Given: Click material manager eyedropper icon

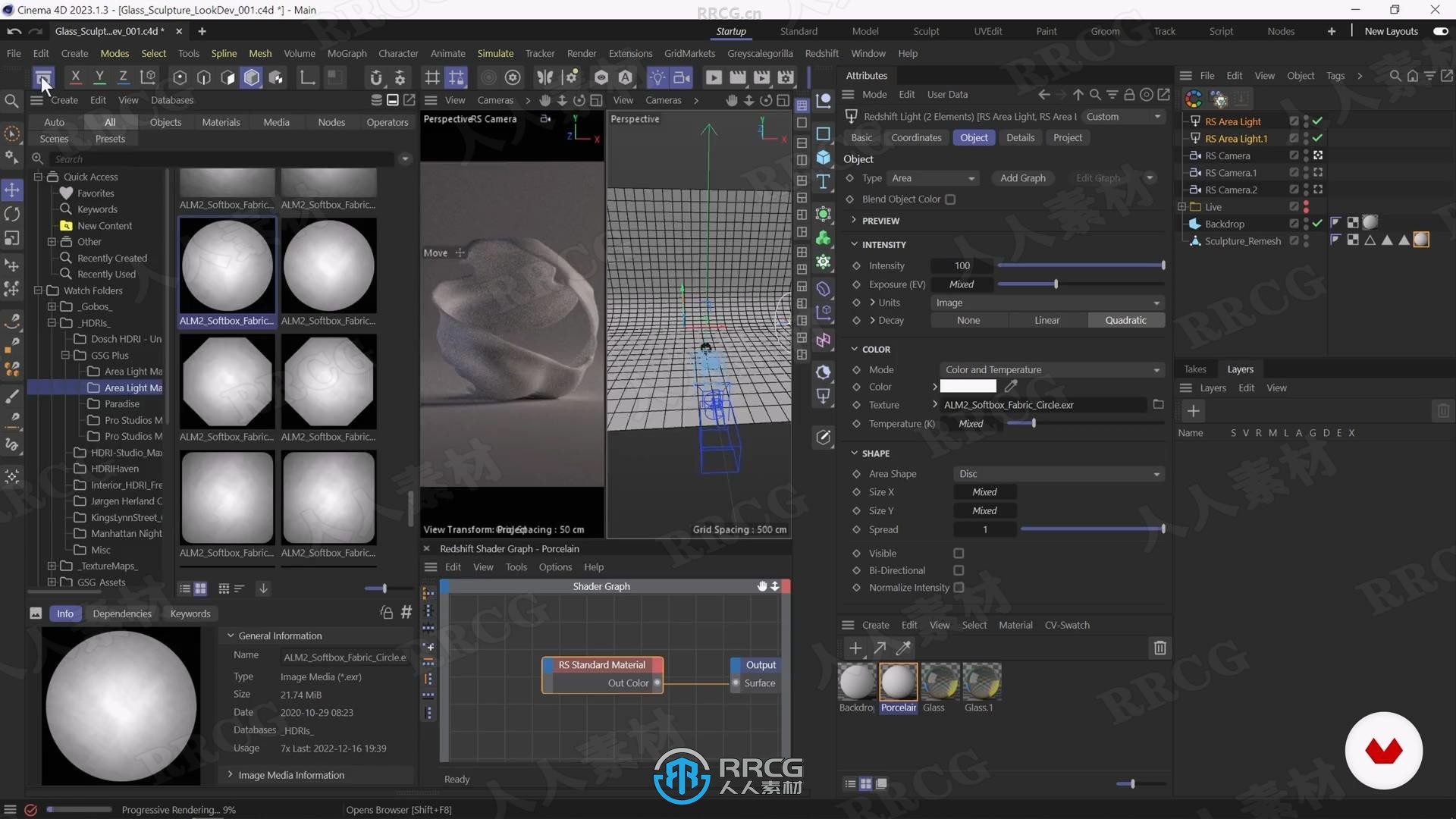Looking at the screenshot, I should coord(903,648).
